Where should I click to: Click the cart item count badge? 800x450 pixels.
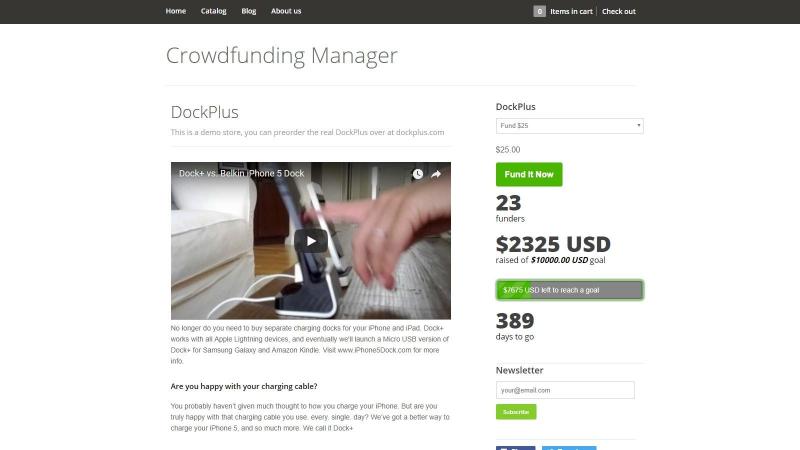(539, 11)
